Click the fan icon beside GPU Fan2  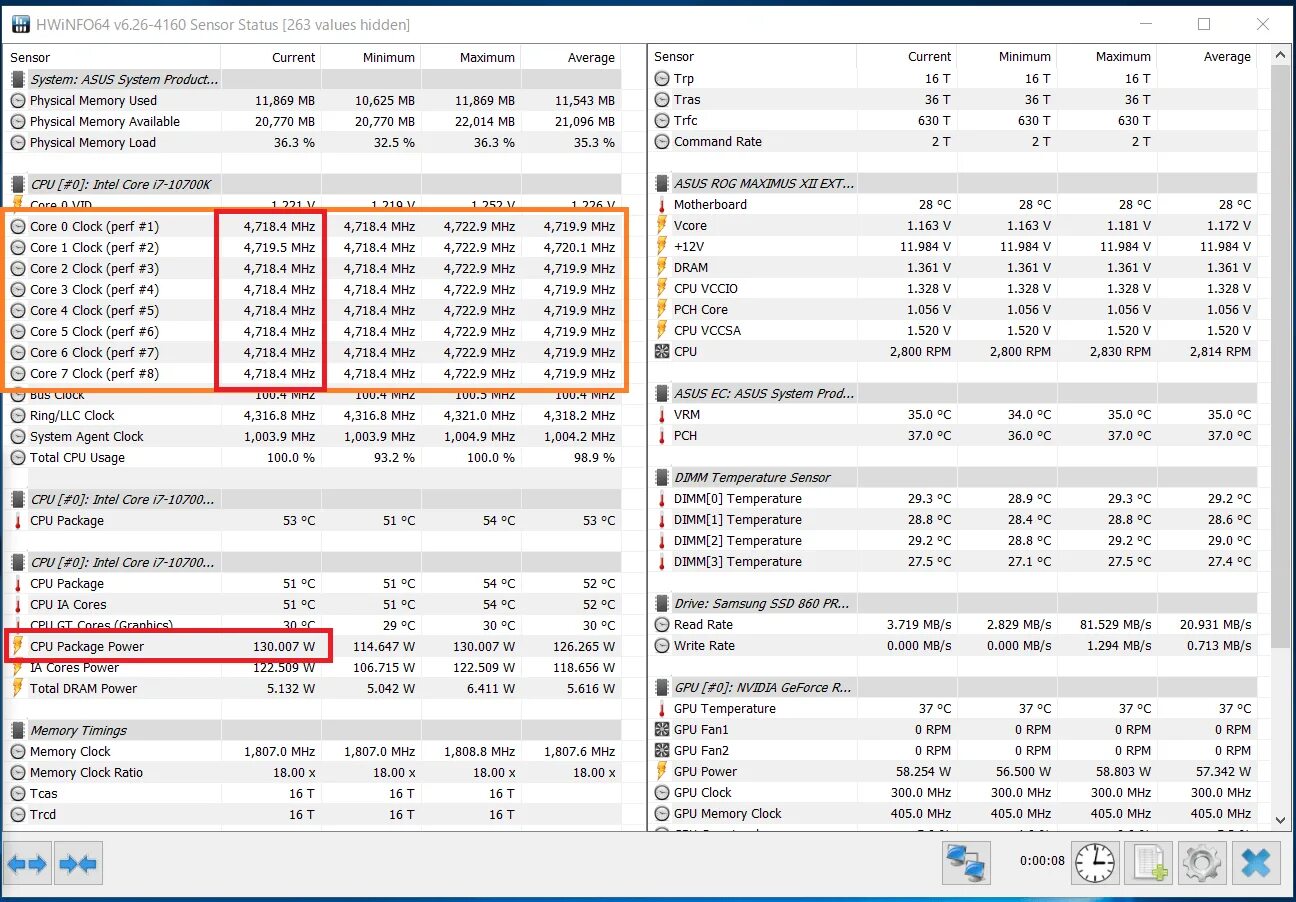click(661, 751)
